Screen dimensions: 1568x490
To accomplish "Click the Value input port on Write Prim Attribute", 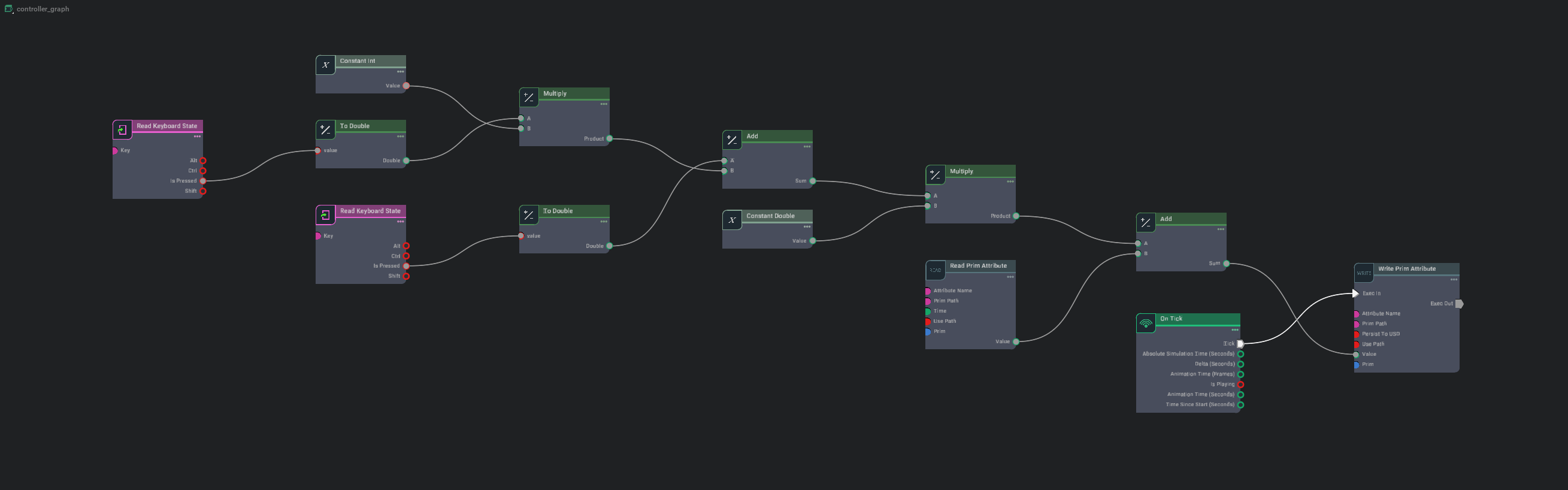I will pyautogui.click(x=1356, y=354).
